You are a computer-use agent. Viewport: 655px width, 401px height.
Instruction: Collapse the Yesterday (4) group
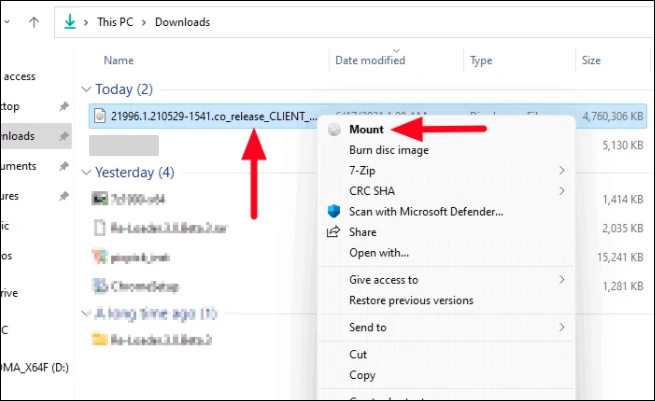tap(88, 171)
